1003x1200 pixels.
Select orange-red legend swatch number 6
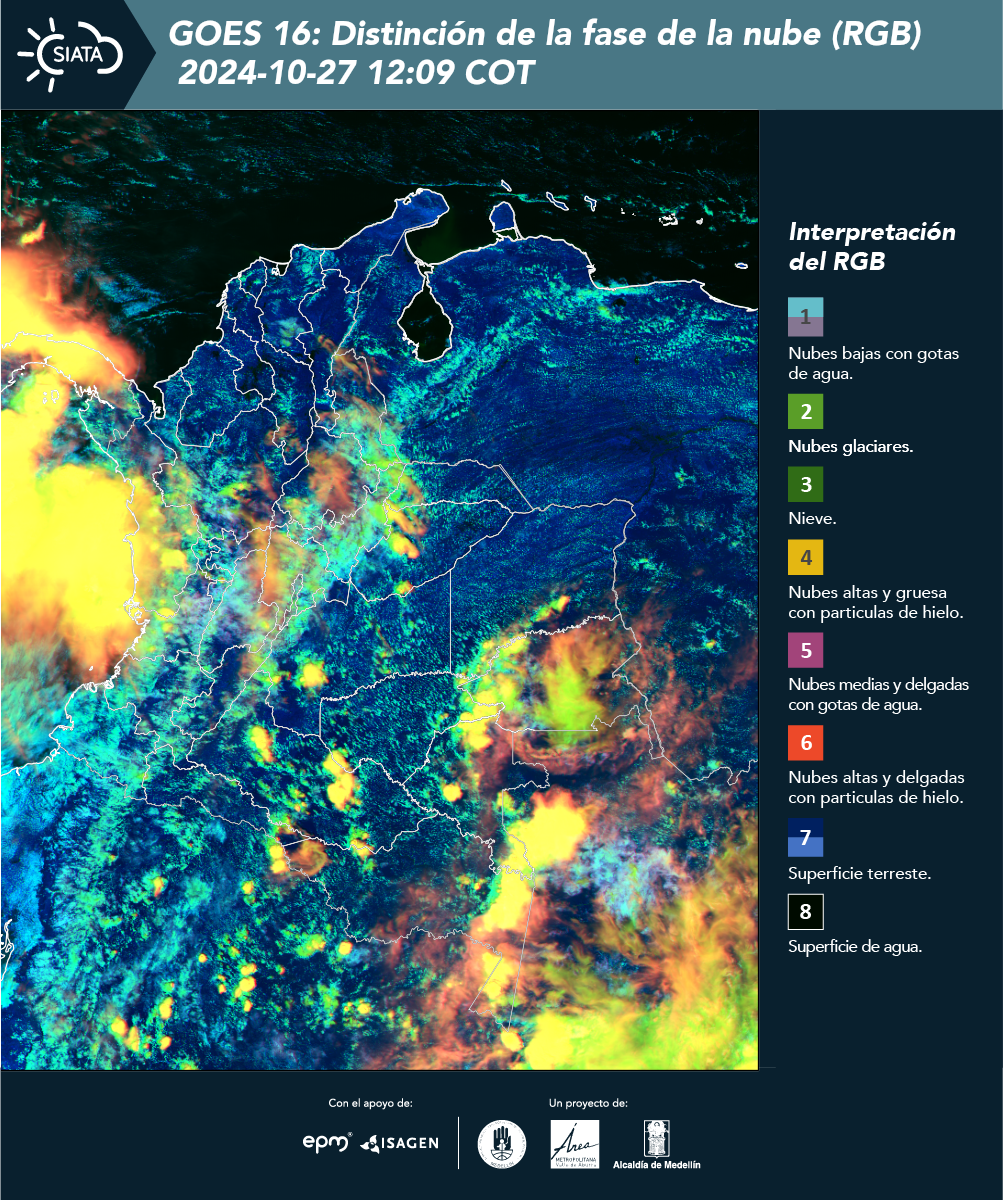[x=805, y=743]
